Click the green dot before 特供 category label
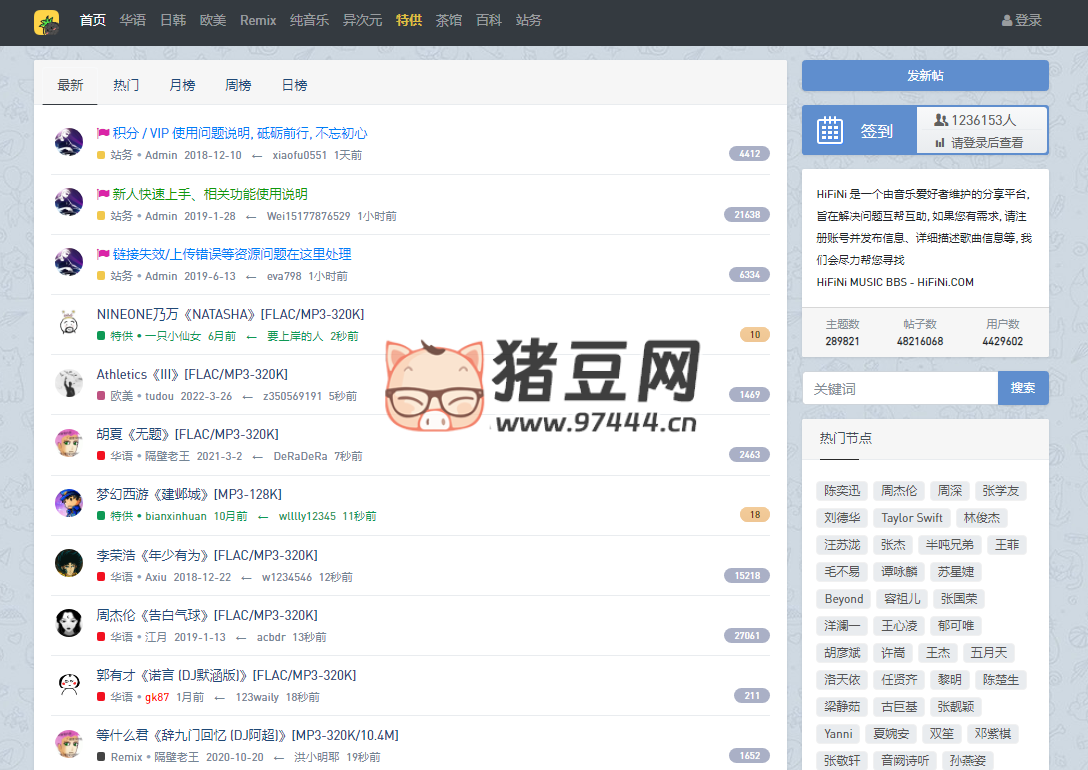This screenshot has width=1088, height=770. (100, 334)
